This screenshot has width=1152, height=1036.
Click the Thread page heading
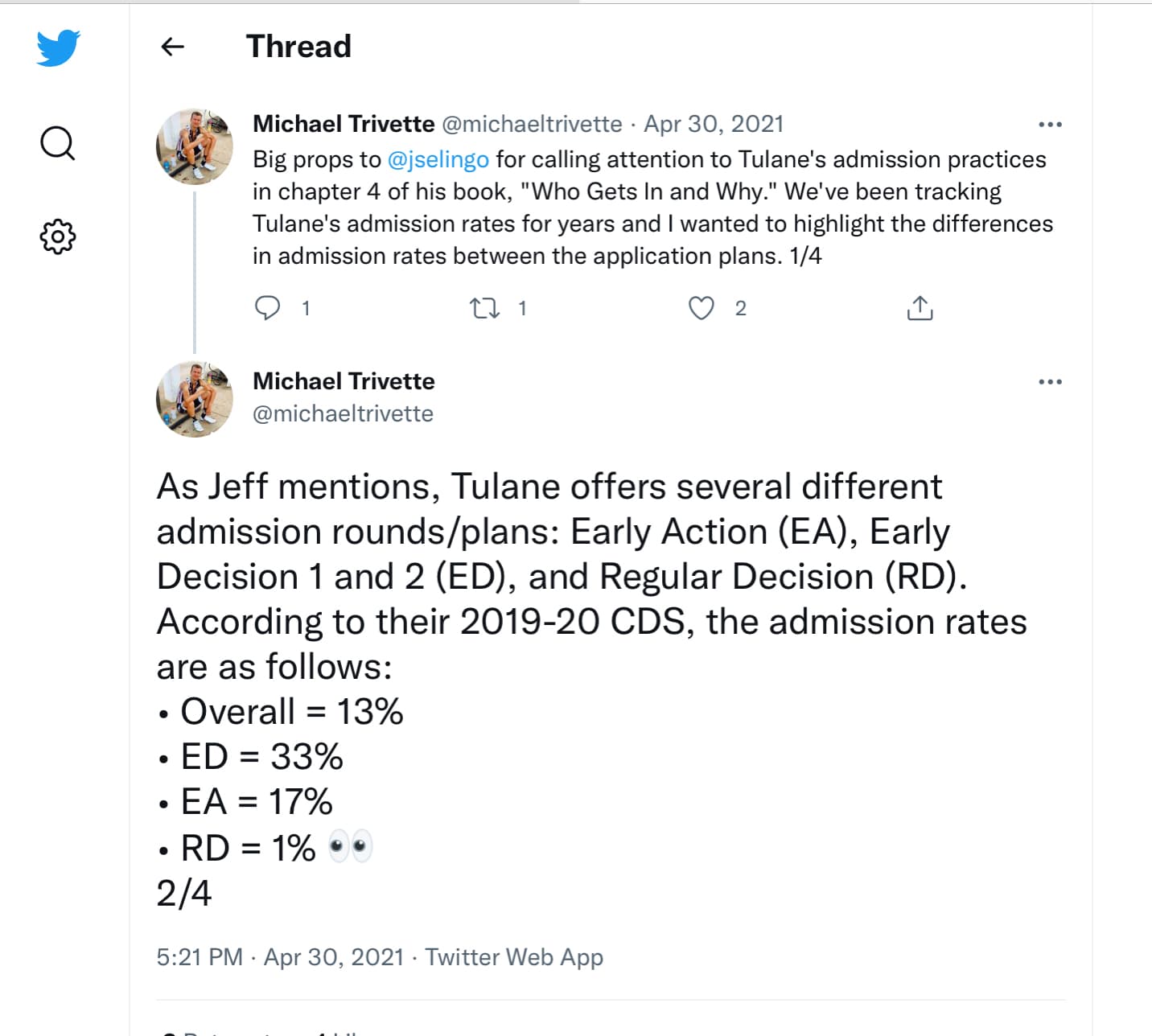298,47
